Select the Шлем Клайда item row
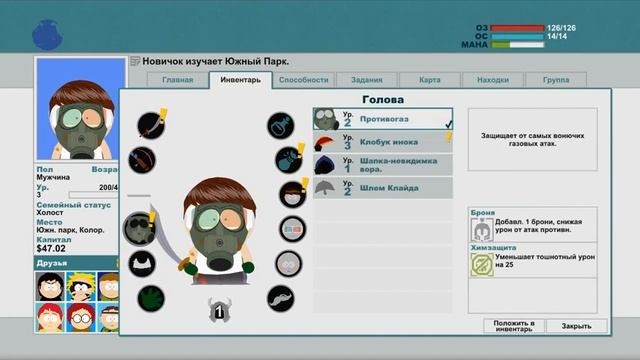Viewport: 640px width, 360px height. point(383,188)
